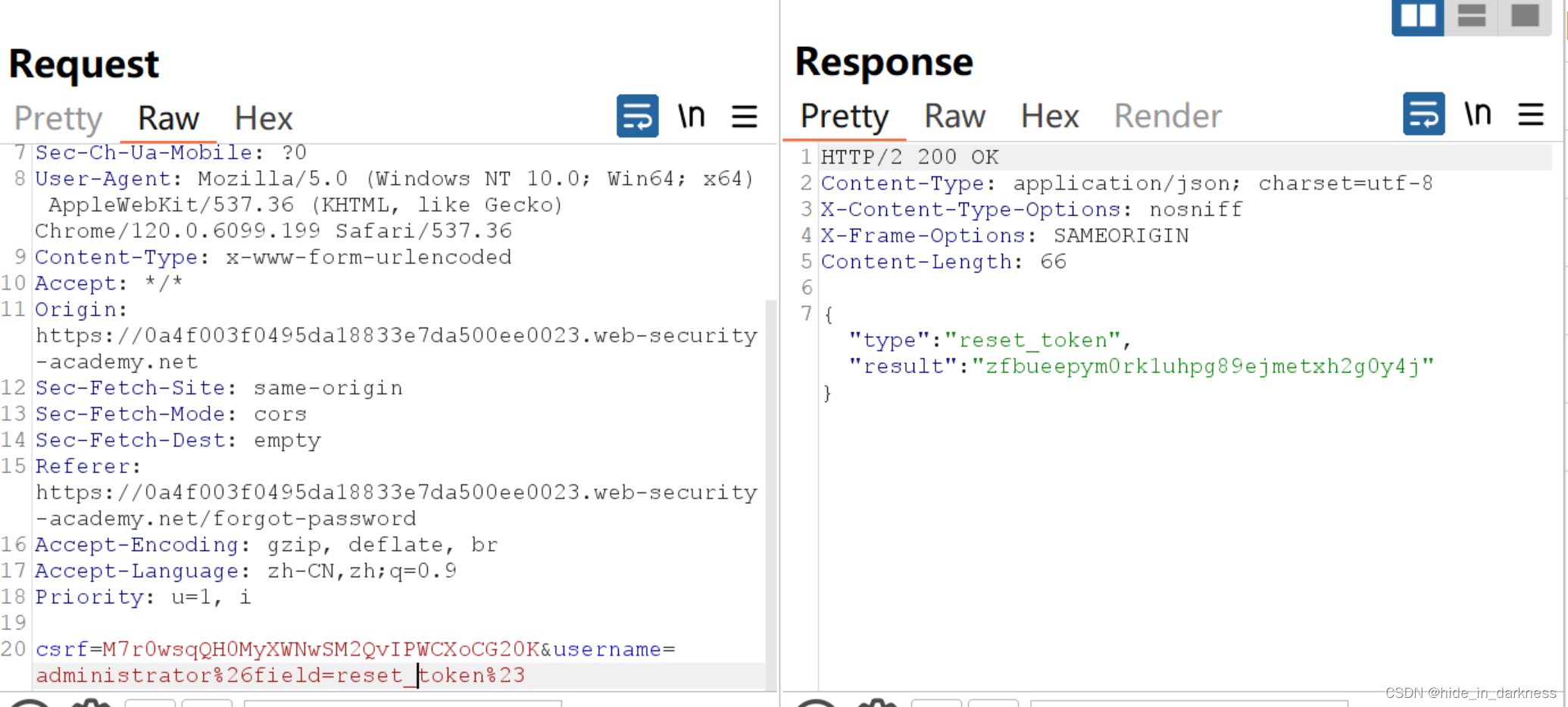The width and height of the screenshot is (1568, 707).
Task: Select top-bottom stacked layout icon
Action: point(1471,16)
